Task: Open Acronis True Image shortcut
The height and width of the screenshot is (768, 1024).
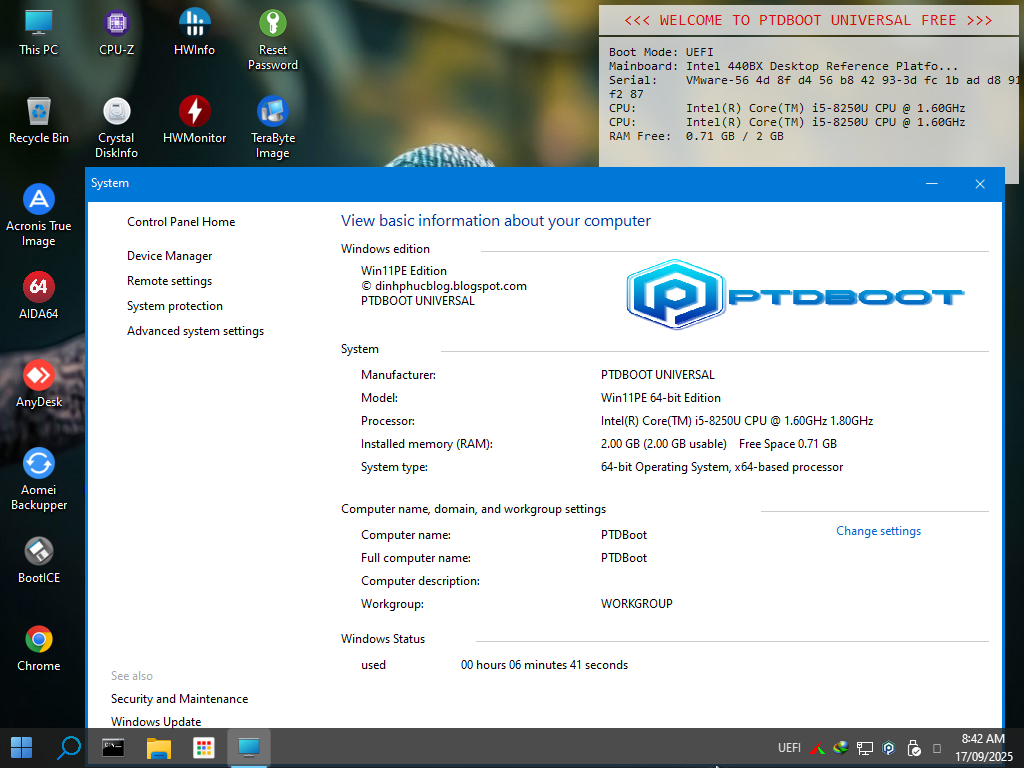Action: (38, 200)
